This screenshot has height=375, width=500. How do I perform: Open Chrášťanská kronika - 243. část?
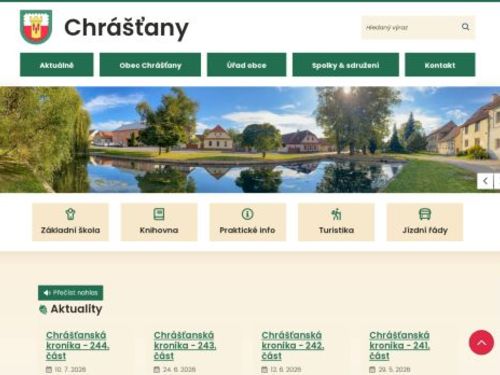(x=185, y=345)
